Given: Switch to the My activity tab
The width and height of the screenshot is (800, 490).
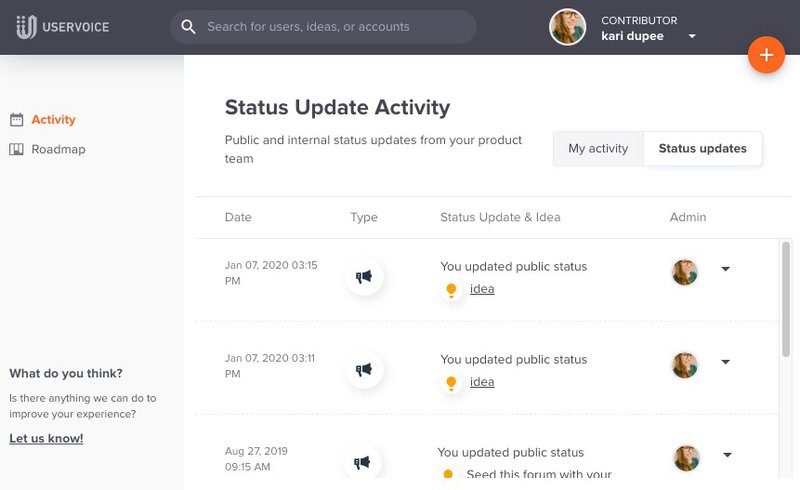Looking at the screenshot, I should pos(598,149).
